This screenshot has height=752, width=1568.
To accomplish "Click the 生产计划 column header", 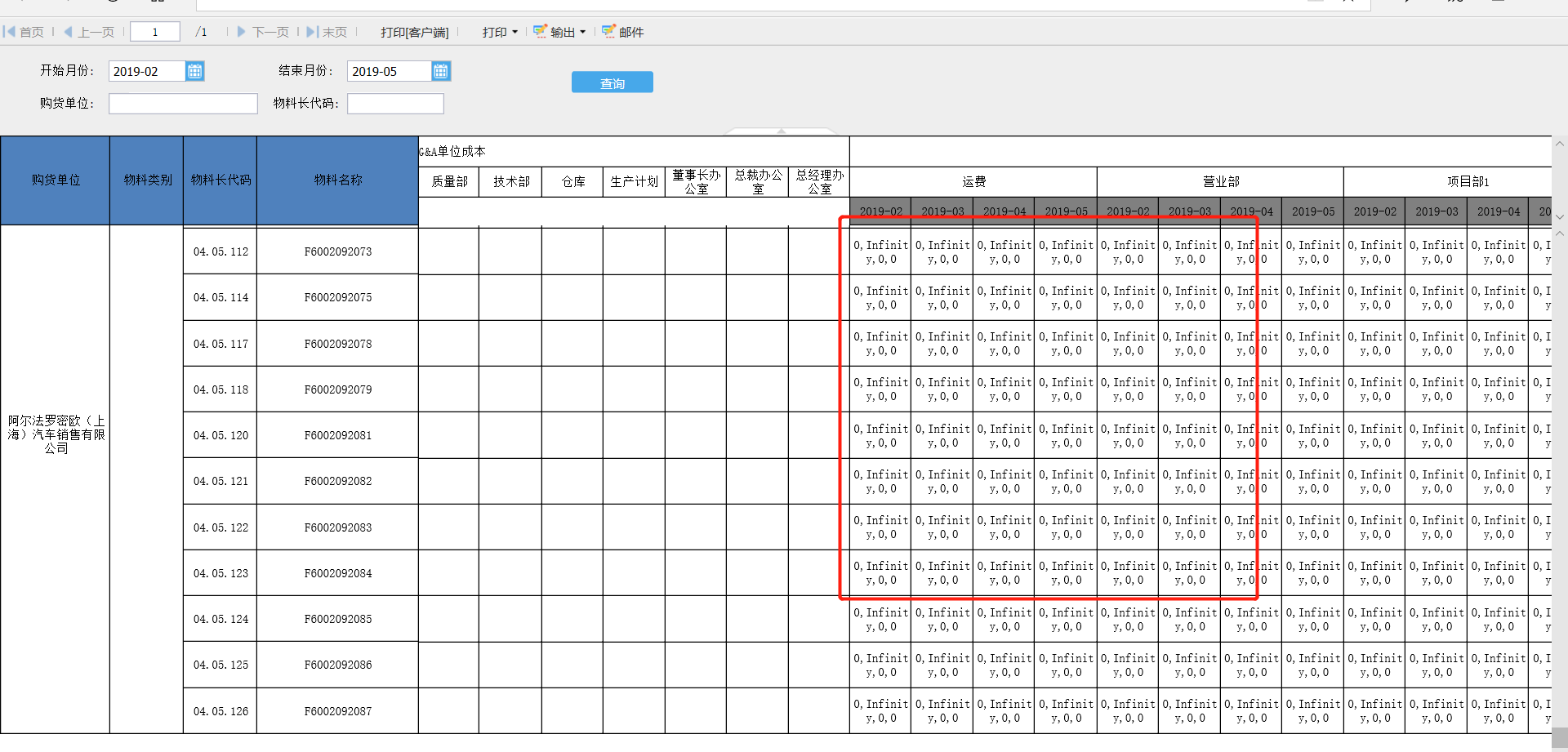I will point(635,181).
